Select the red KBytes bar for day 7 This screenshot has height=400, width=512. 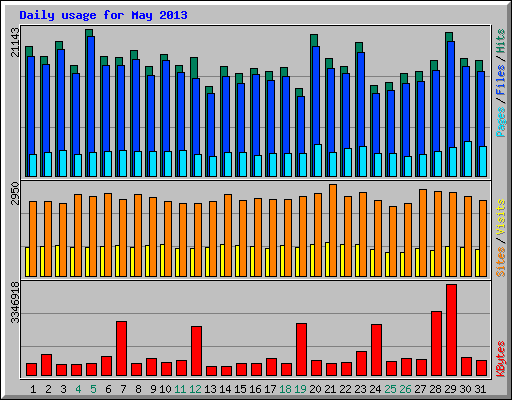tap(121, 349)
